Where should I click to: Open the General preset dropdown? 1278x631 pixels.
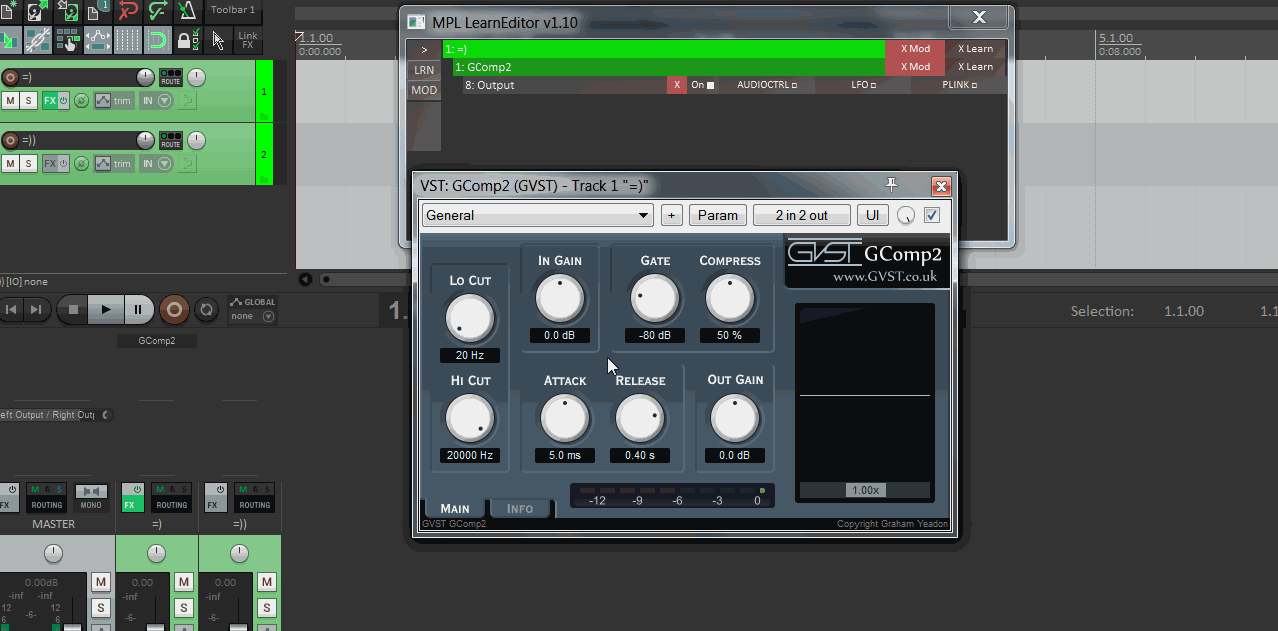pos(537,215)
